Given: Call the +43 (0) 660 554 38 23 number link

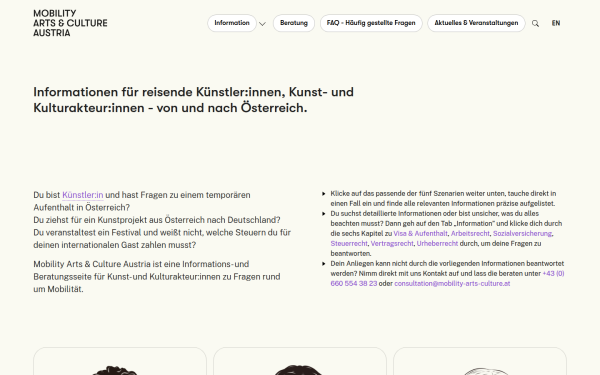Looking at the screenshot, I should pos(553,274).
